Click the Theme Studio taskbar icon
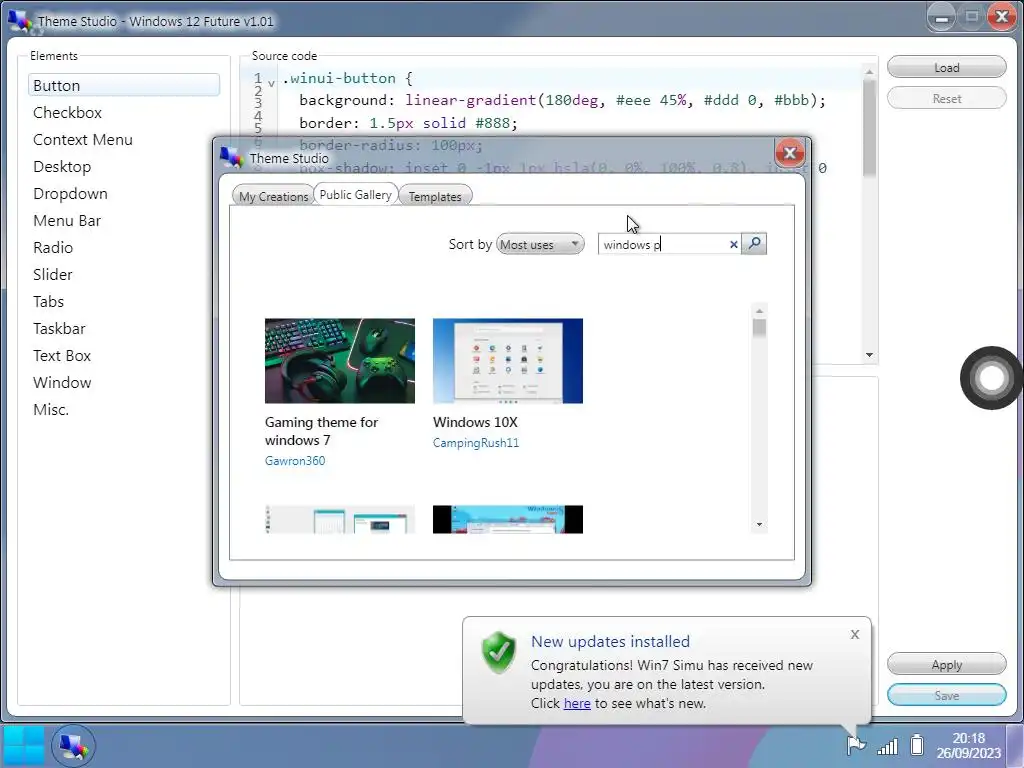Screen dimensions: 1024x768 [73, 746]
